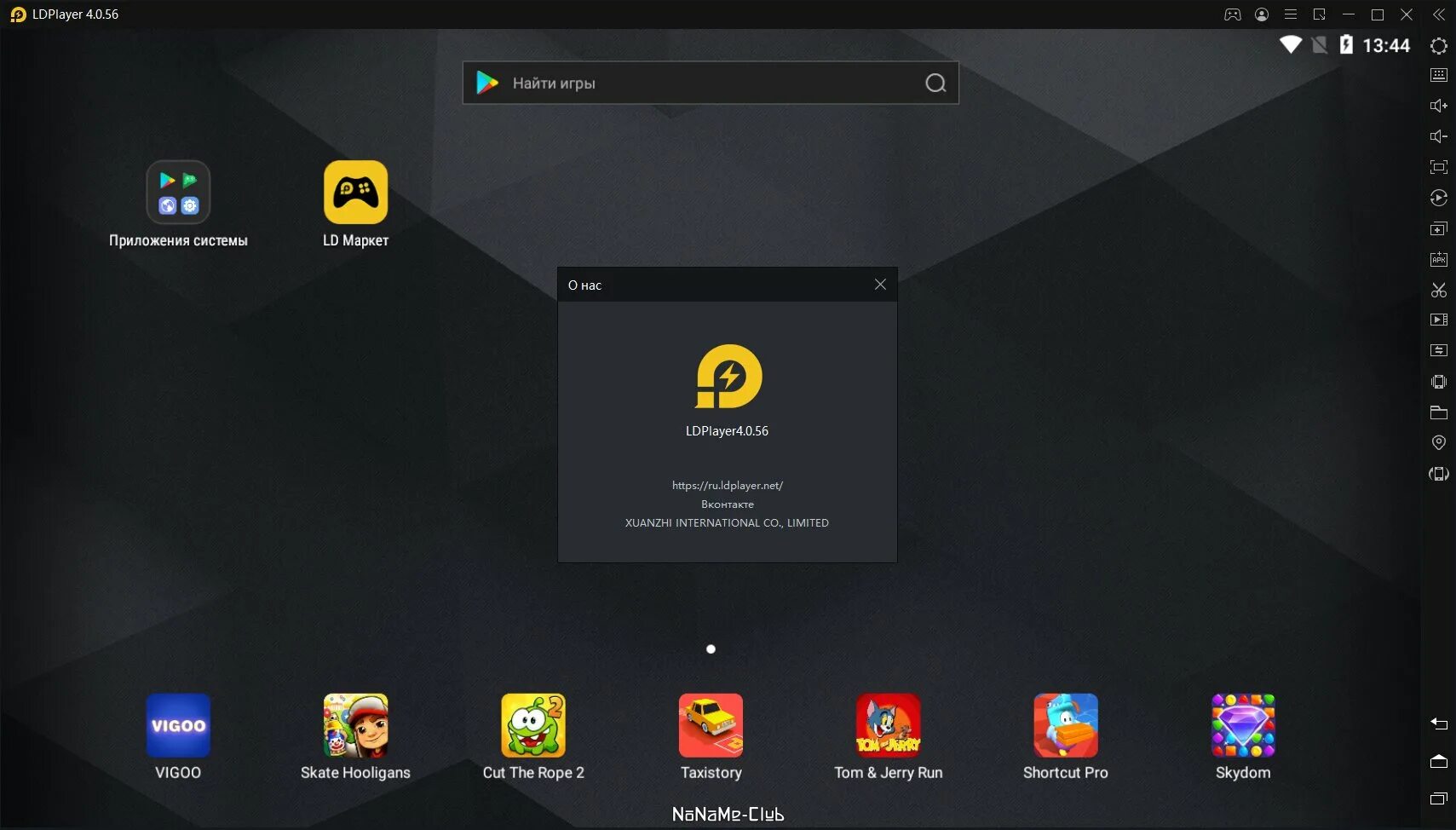Click Install APK sidebar icon

1439,259
